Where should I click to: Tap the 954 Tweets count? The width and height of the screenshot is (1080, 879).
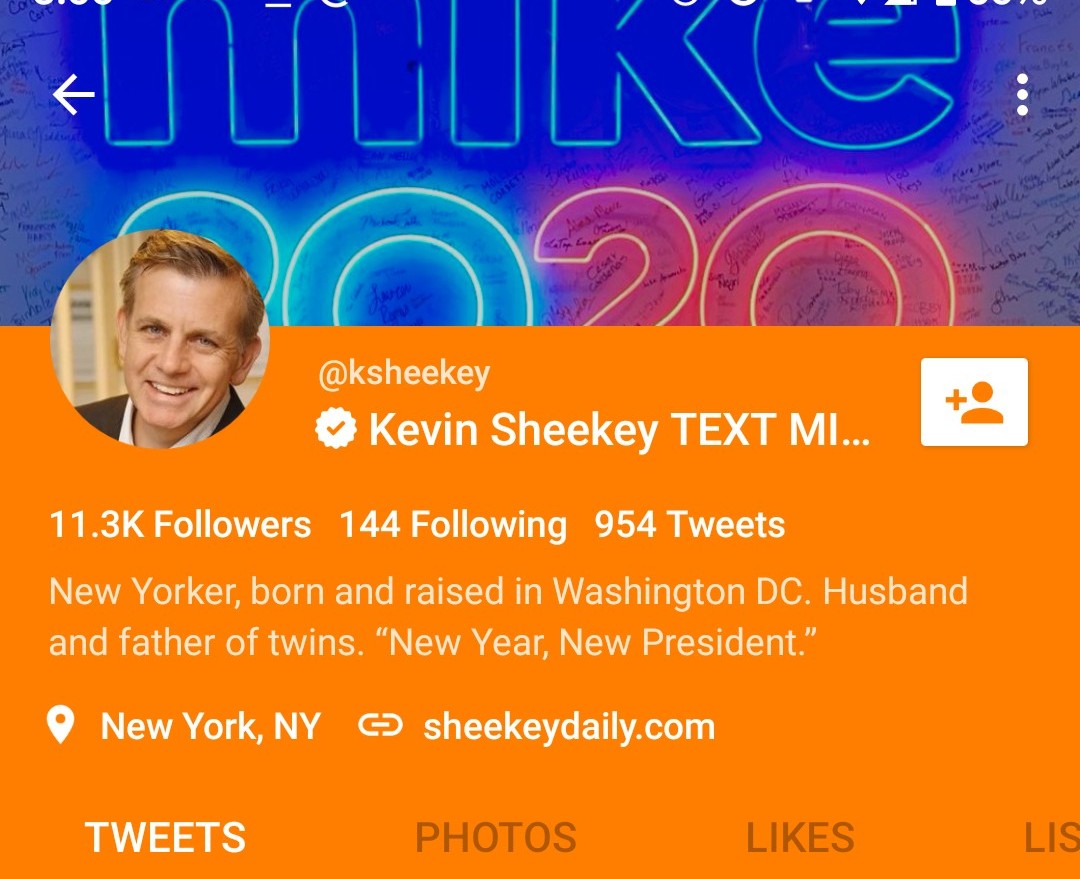coord(689,524)
